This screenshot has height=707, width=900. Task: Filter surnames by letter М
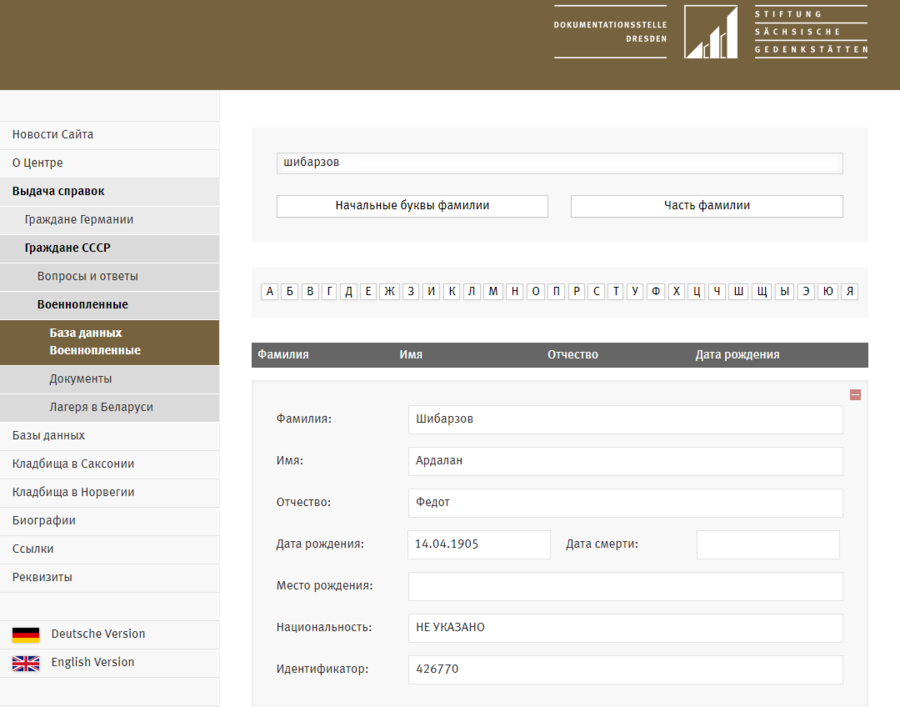pyautogui.click(x=493, y=292)
